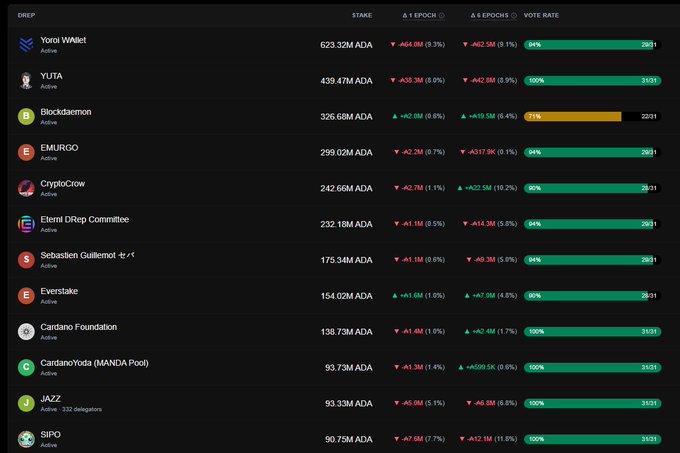Click Cardano Foundation's 31/31 vote count

(649, 332)
